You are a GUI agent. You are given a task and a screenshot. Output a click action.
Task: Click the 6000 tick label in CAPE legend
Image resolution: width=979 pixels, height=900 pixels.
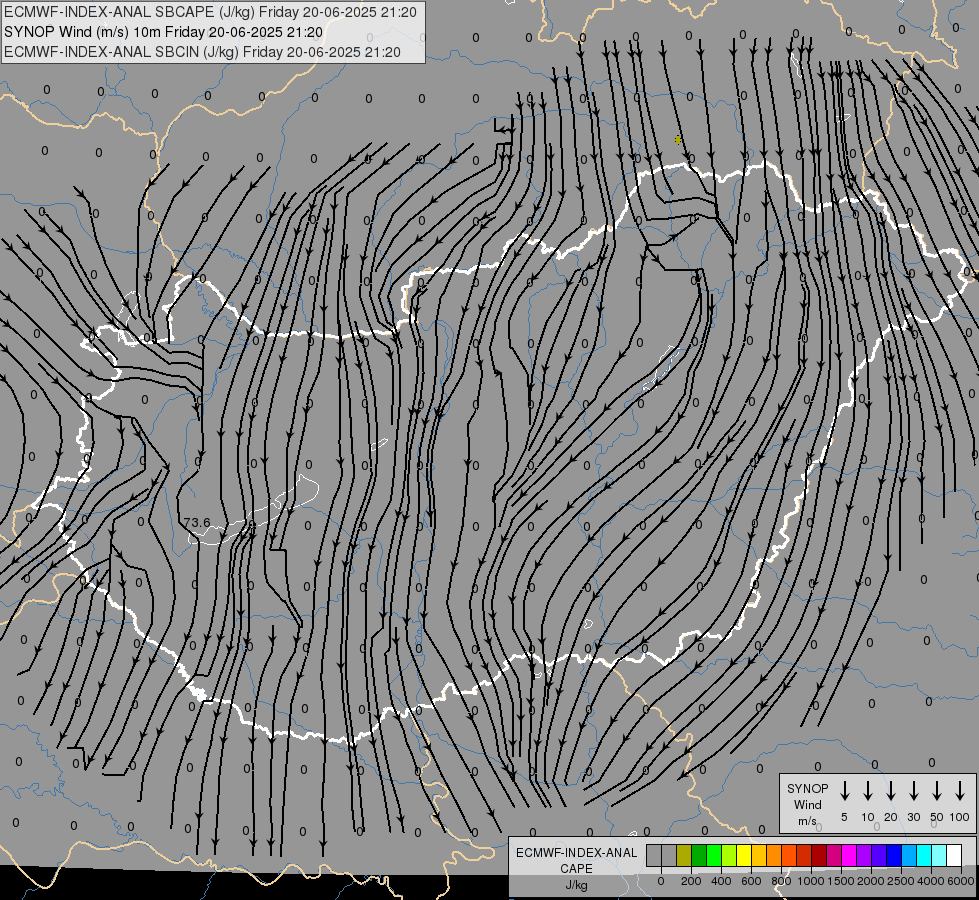(x=961, y=881)
